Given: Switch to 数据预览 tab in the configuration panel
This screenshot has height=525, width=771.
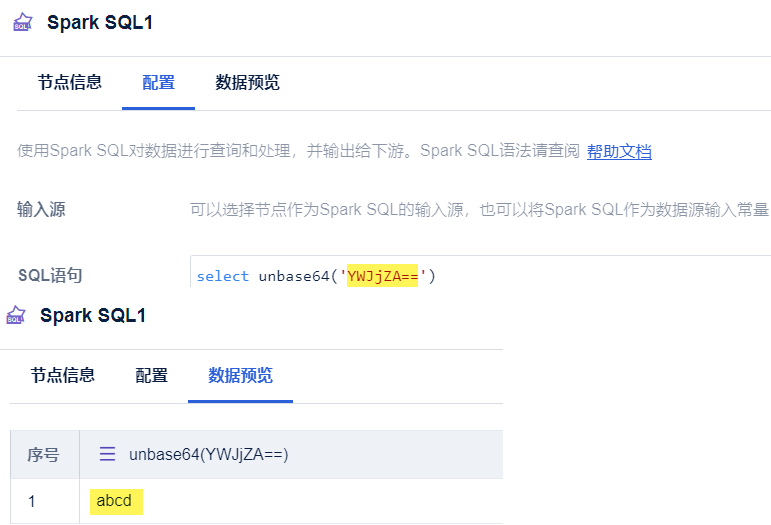Looking at the screenshot, I should [247, 82].
